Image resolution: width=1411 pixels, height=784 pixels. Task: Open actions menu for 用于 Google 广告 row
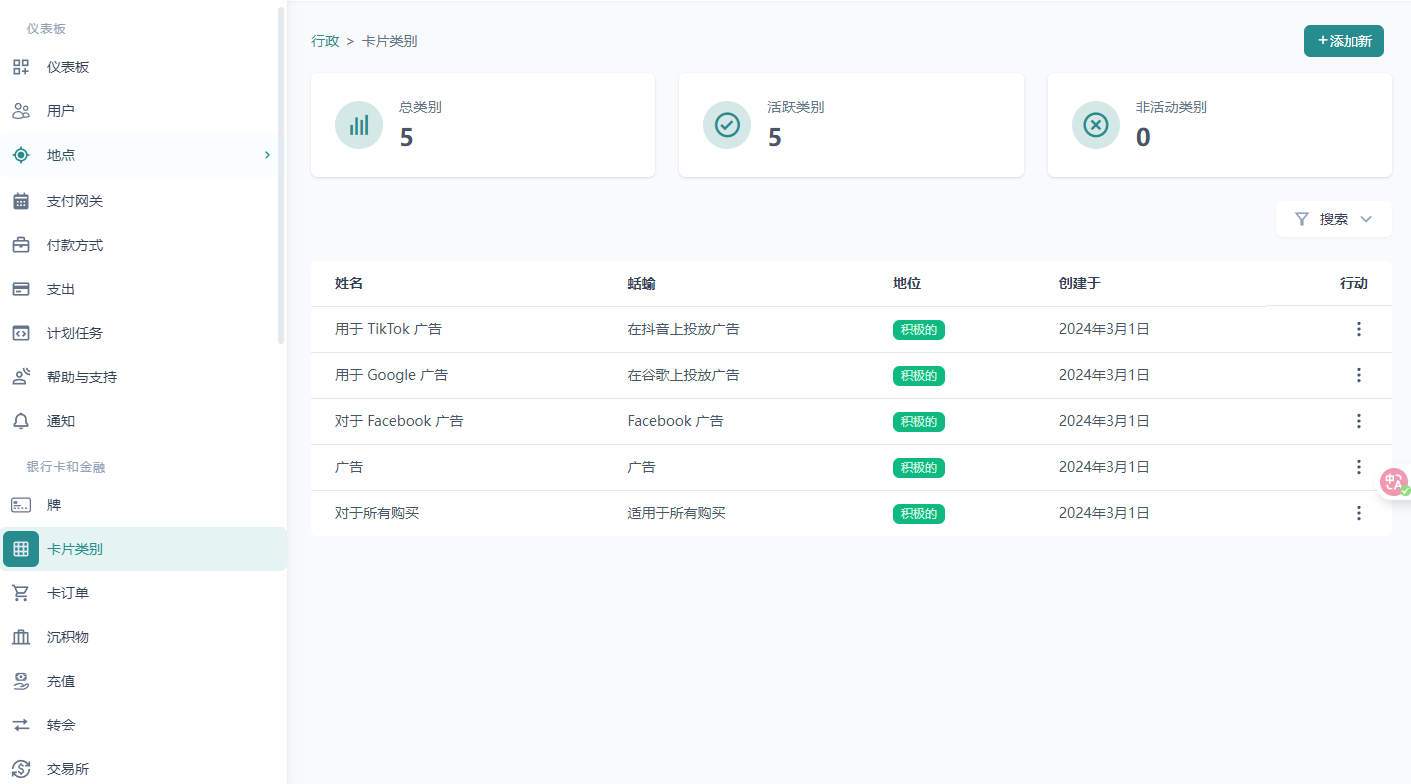(1358, 375)
